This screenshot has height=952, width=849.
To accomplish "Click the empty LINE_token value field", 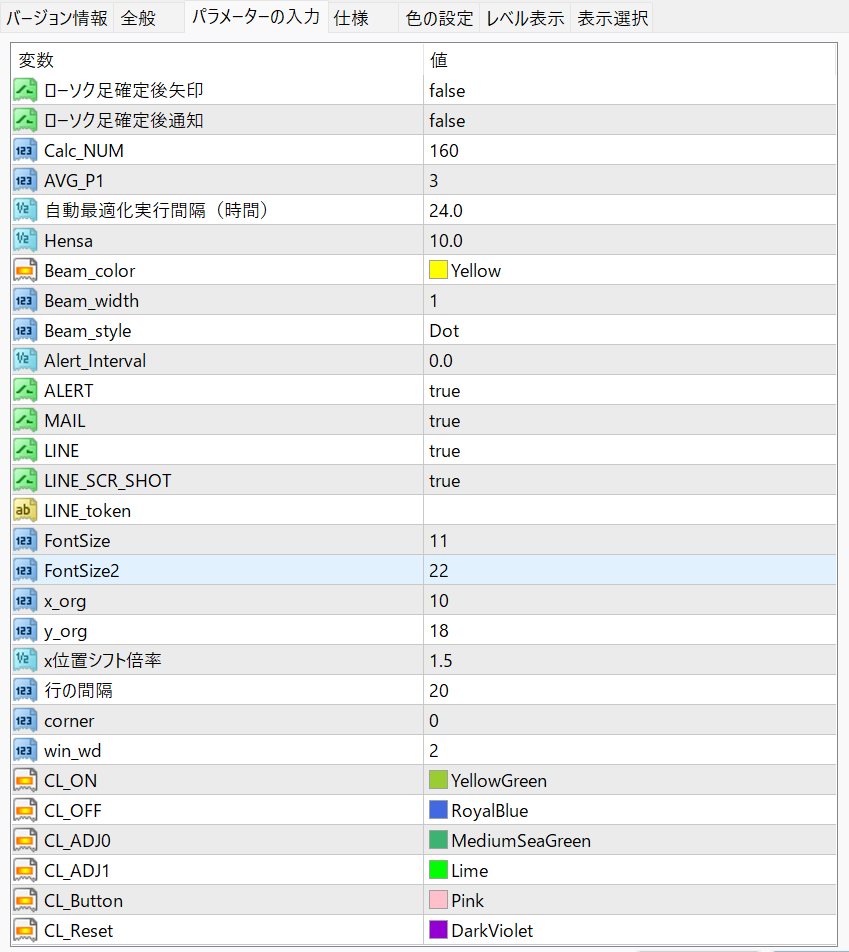I will coord(630,511).
